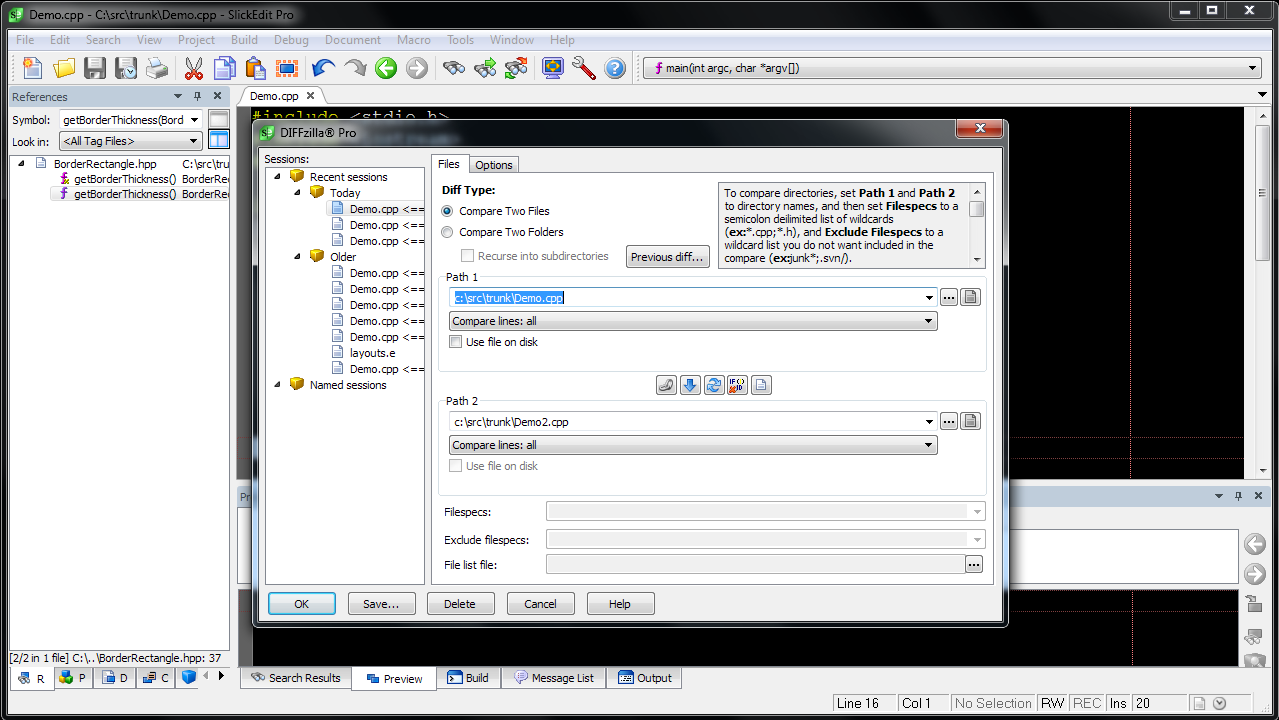Switch to the Options tab in DIFFzilla
The height and width of the screenshot is (720, 1279).
coord(494,165)
